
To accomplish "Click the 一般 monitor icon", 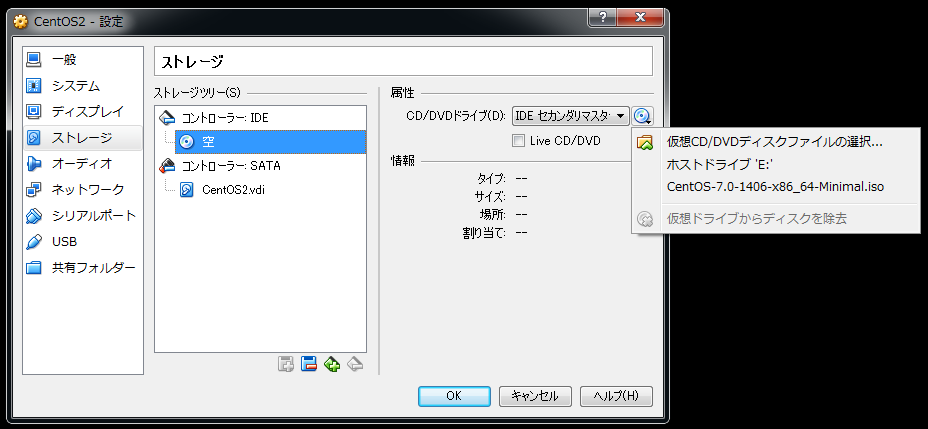I will [34, 60].
